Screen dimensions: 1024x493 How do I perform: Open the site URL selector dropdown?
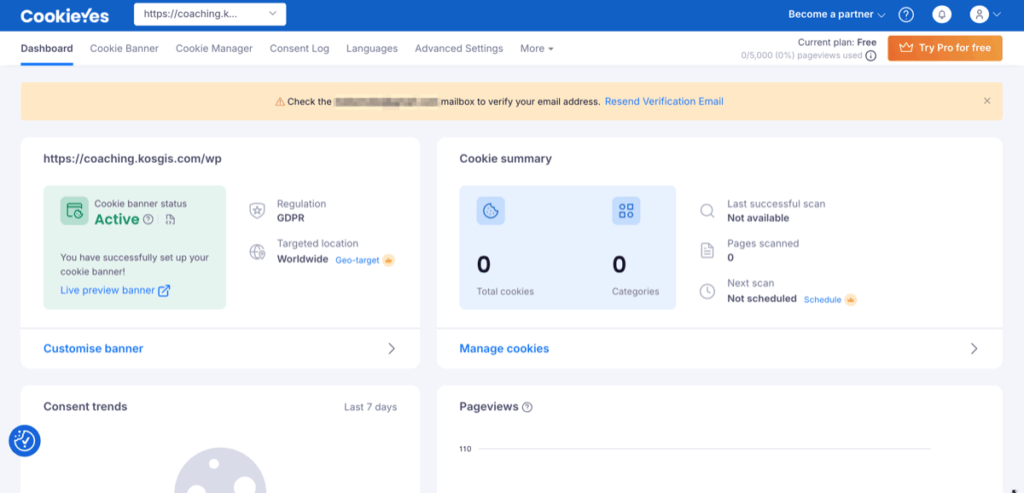(210, 14)
